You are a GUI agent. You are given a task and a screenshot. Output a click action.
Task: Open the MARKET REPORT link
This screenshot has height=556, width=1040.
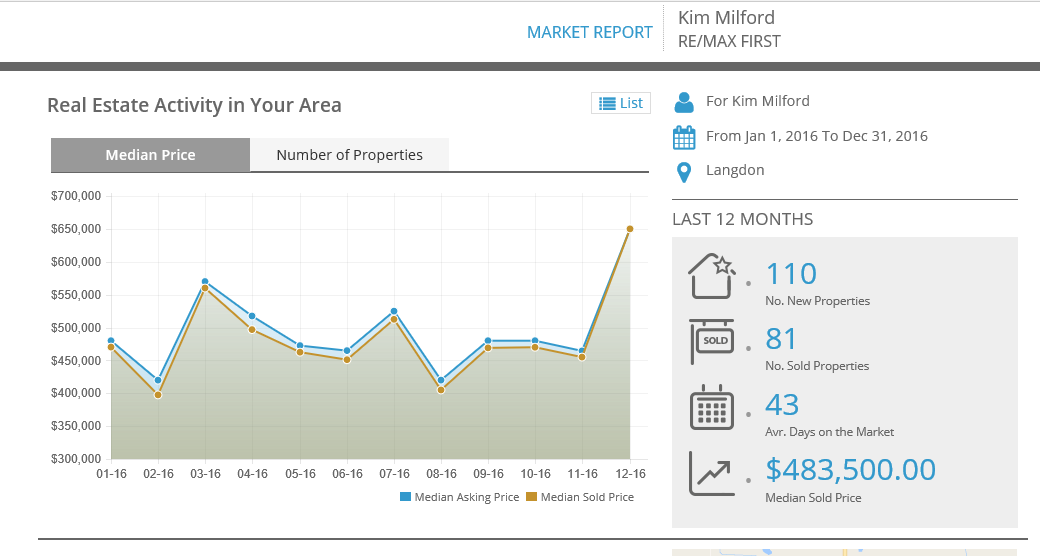pyautogui.click(x=589, y=32)
